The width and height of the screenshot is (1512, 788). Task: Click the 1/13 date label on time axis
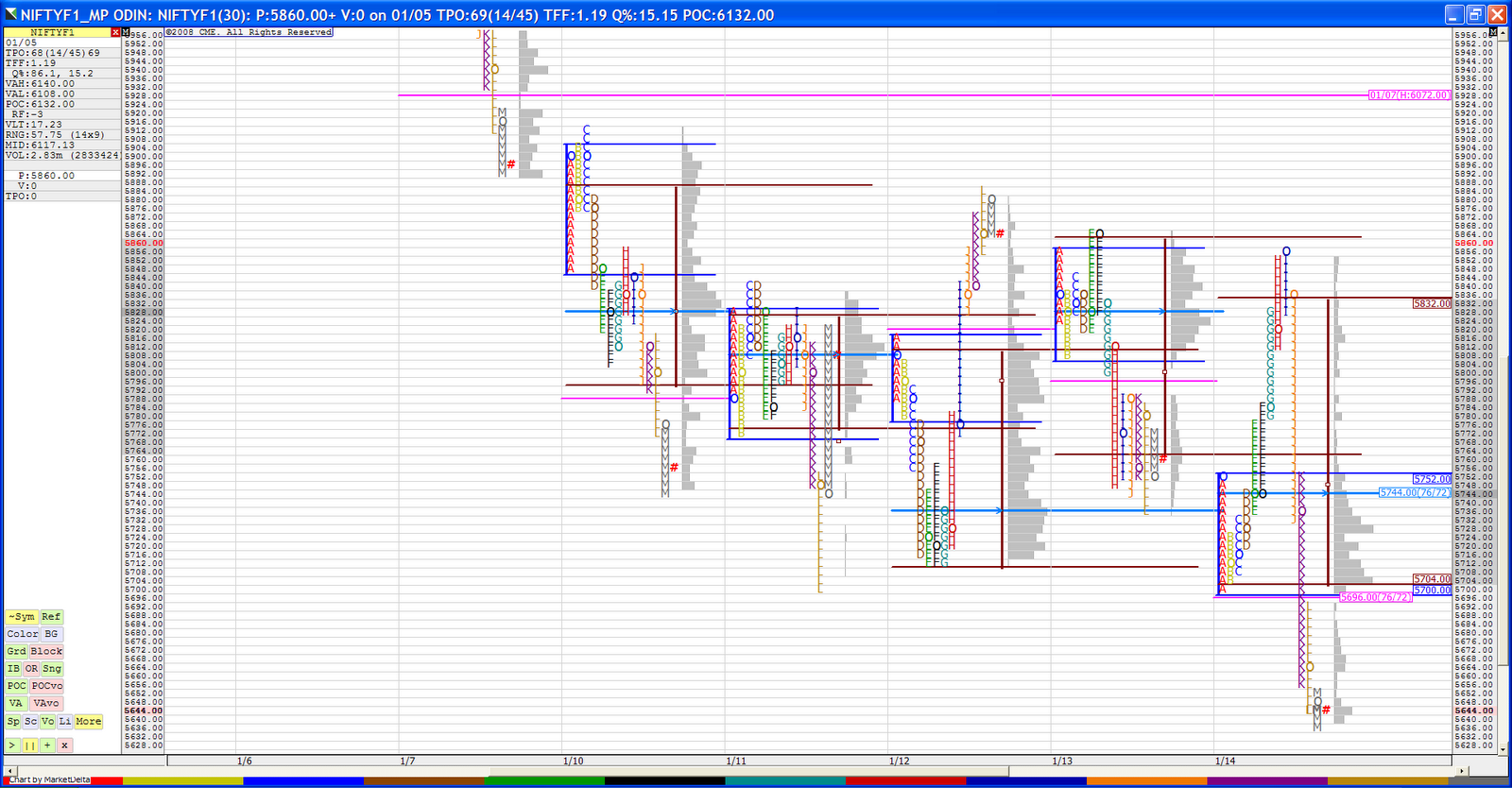coord(1062,761)
